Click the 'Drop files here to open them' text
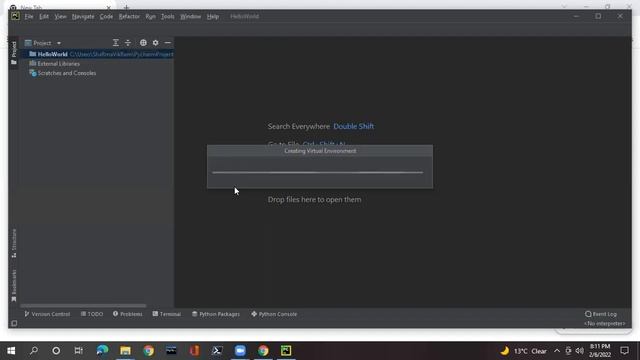 (314, 200)
